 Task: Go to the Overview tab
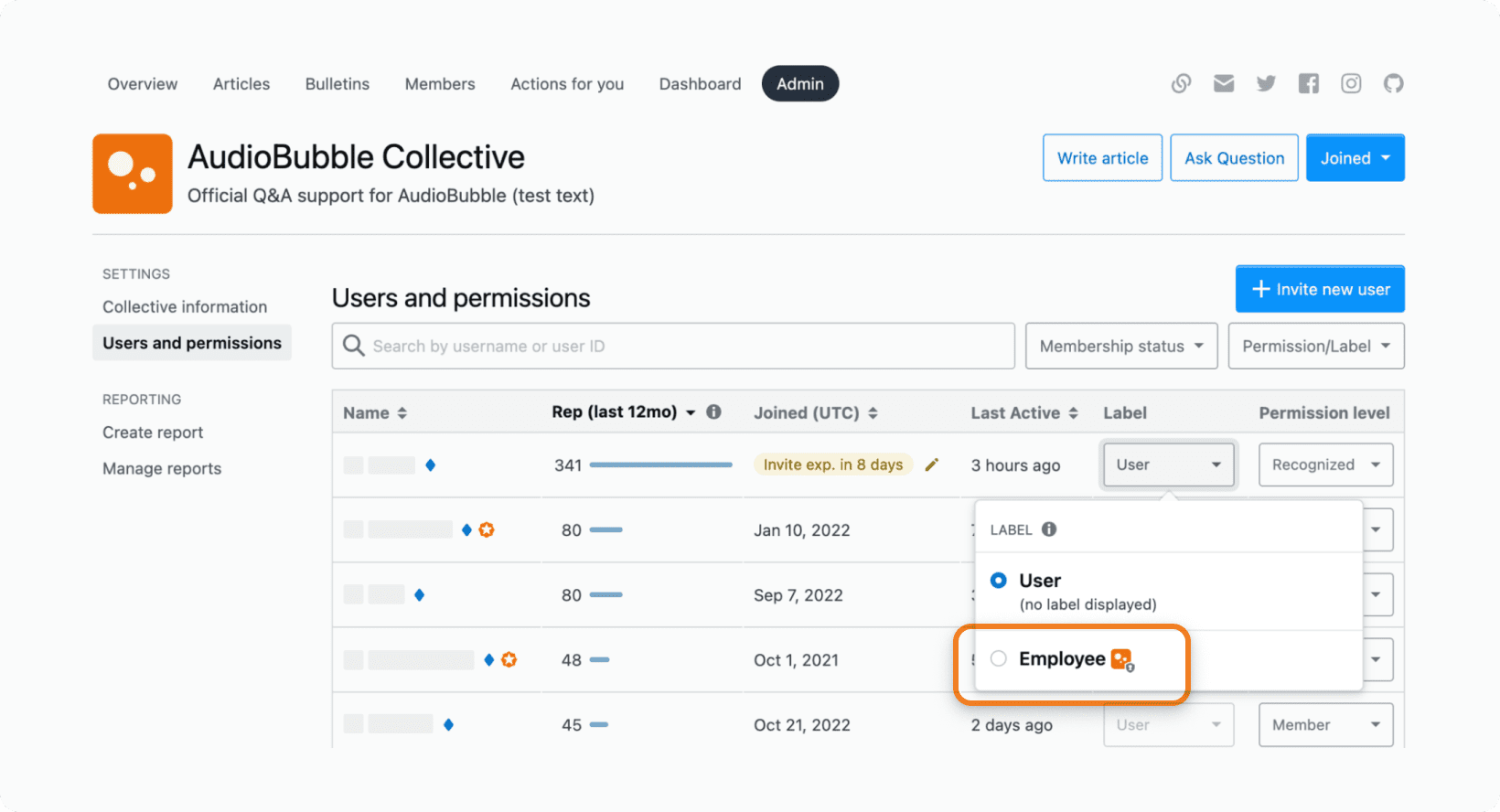[143, 84]
